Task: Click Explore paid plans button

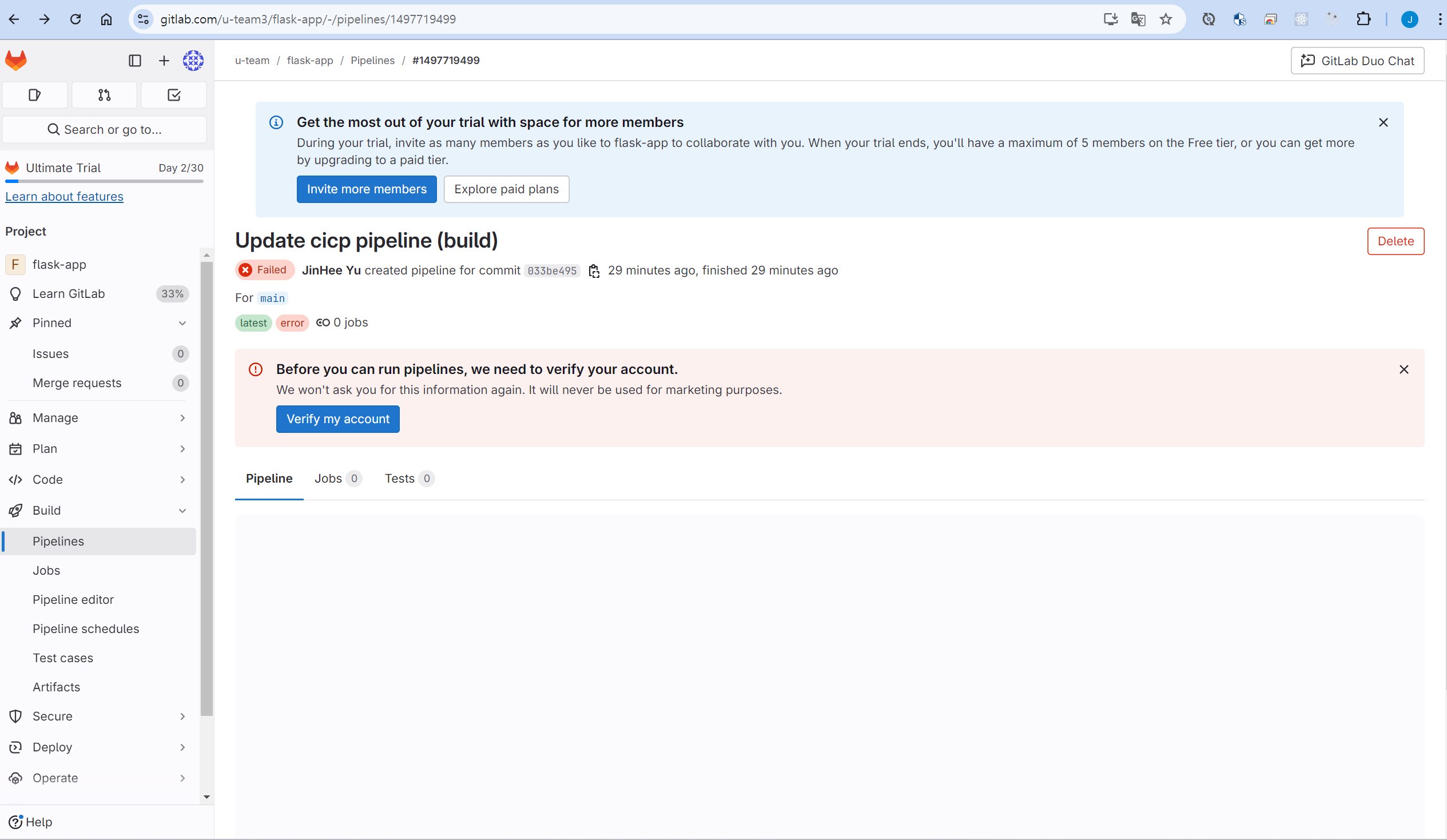Action: pos(507,189)
